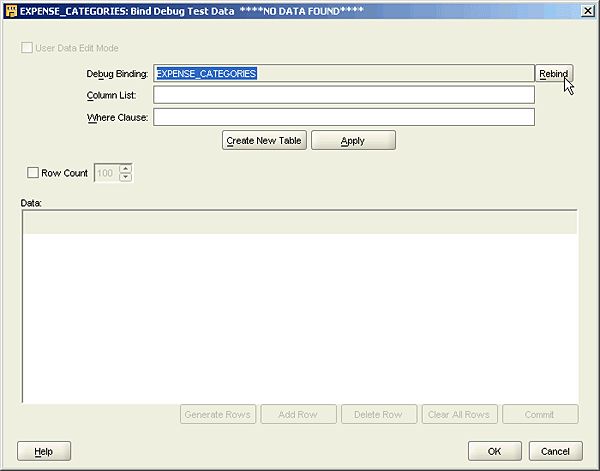Click the Data label above the grid
Image resolution: width=600 pixels, height=471 pixels.
point(31,203)
